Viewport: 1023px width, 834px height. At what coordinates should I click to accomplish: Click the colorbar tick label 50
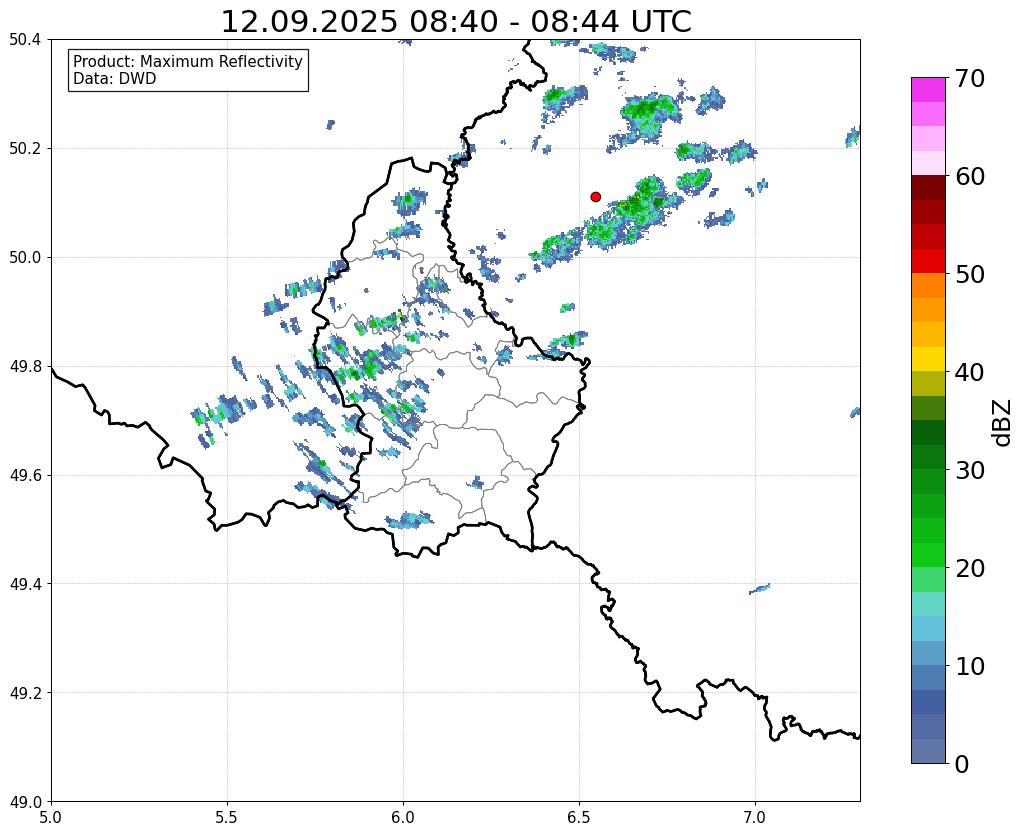point(970,274)
